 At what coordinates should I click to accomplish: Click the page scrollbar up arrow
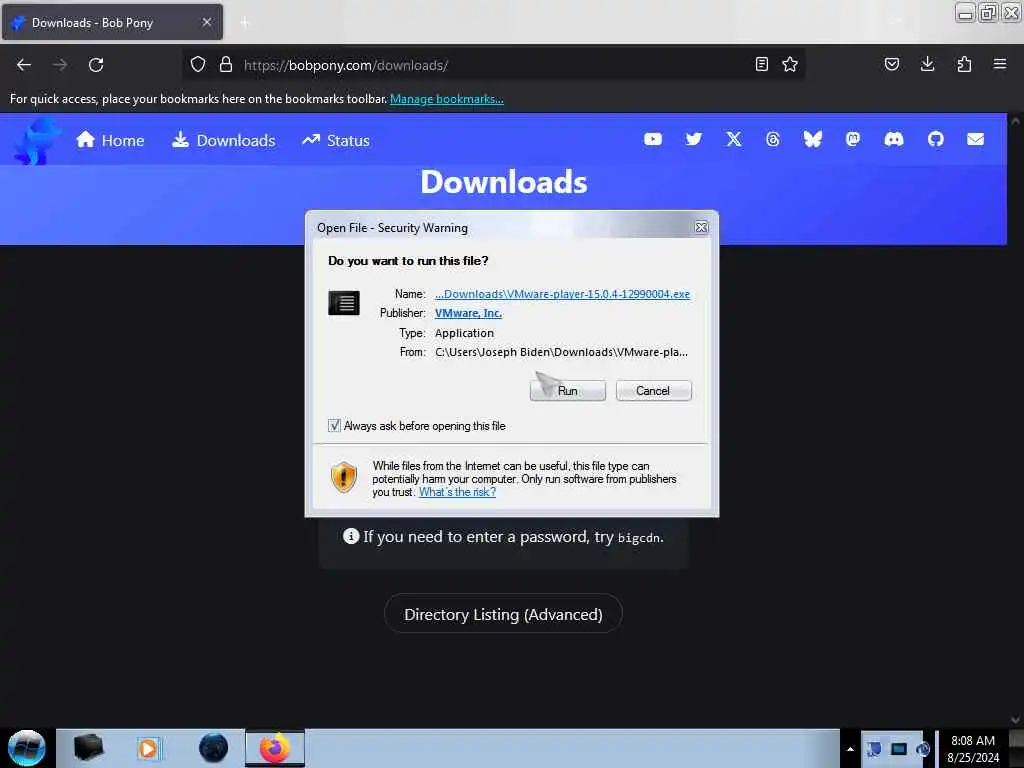(x=1015, y=121)
